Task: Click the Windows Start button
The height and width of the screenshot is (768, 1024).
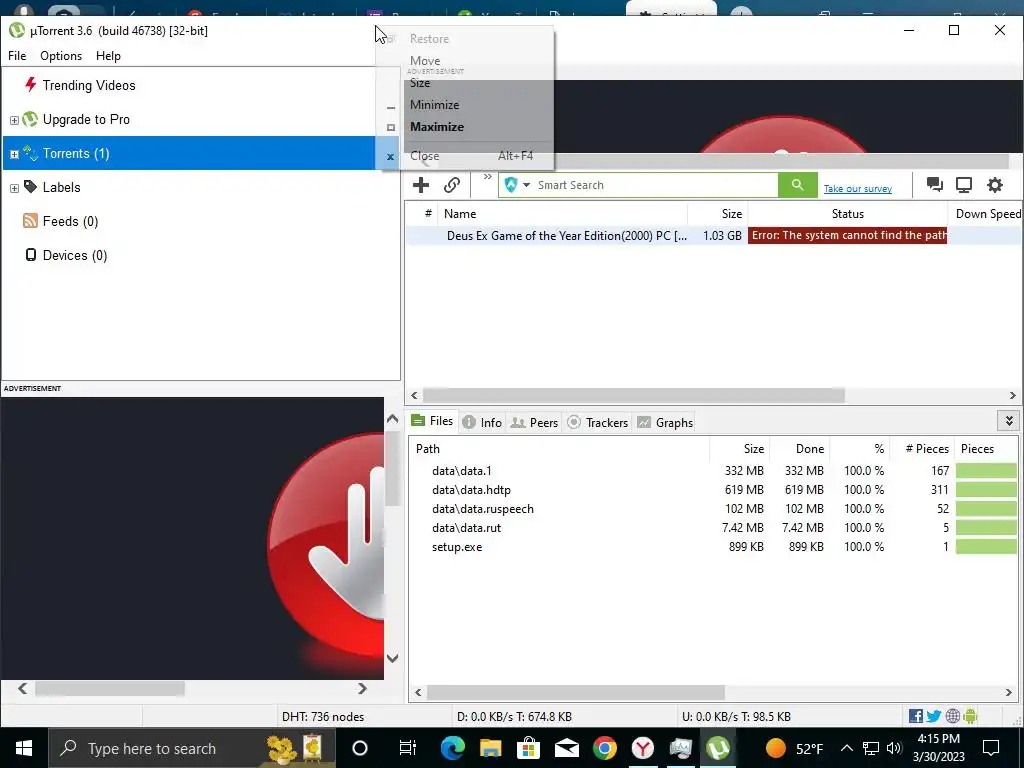Action: 24,748
